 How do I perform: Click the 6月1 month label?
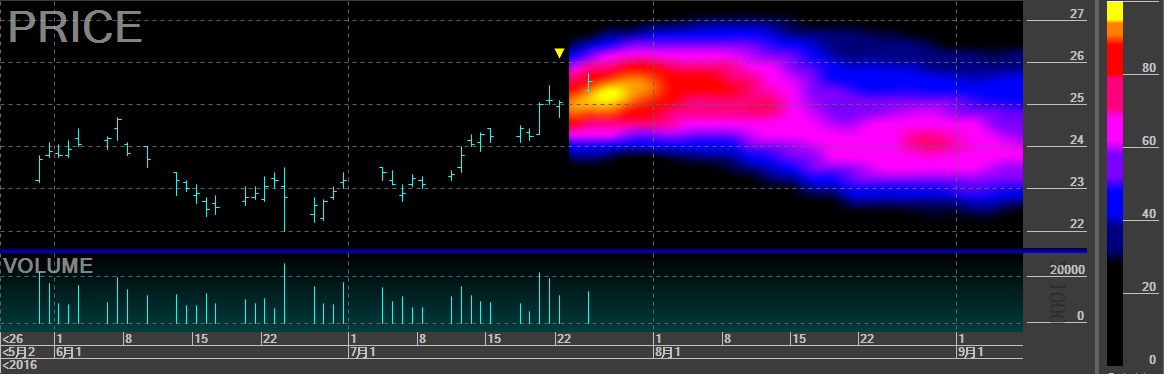click(x=68, y=352)
